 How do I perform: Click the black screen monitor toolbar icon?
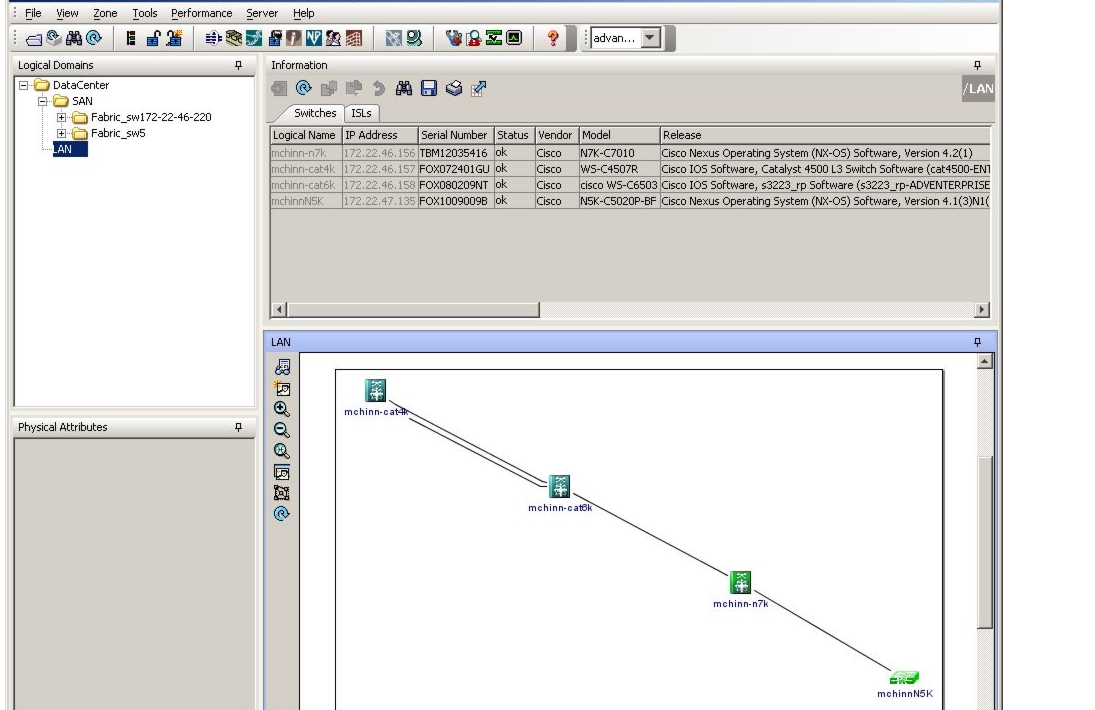(514, 38)
